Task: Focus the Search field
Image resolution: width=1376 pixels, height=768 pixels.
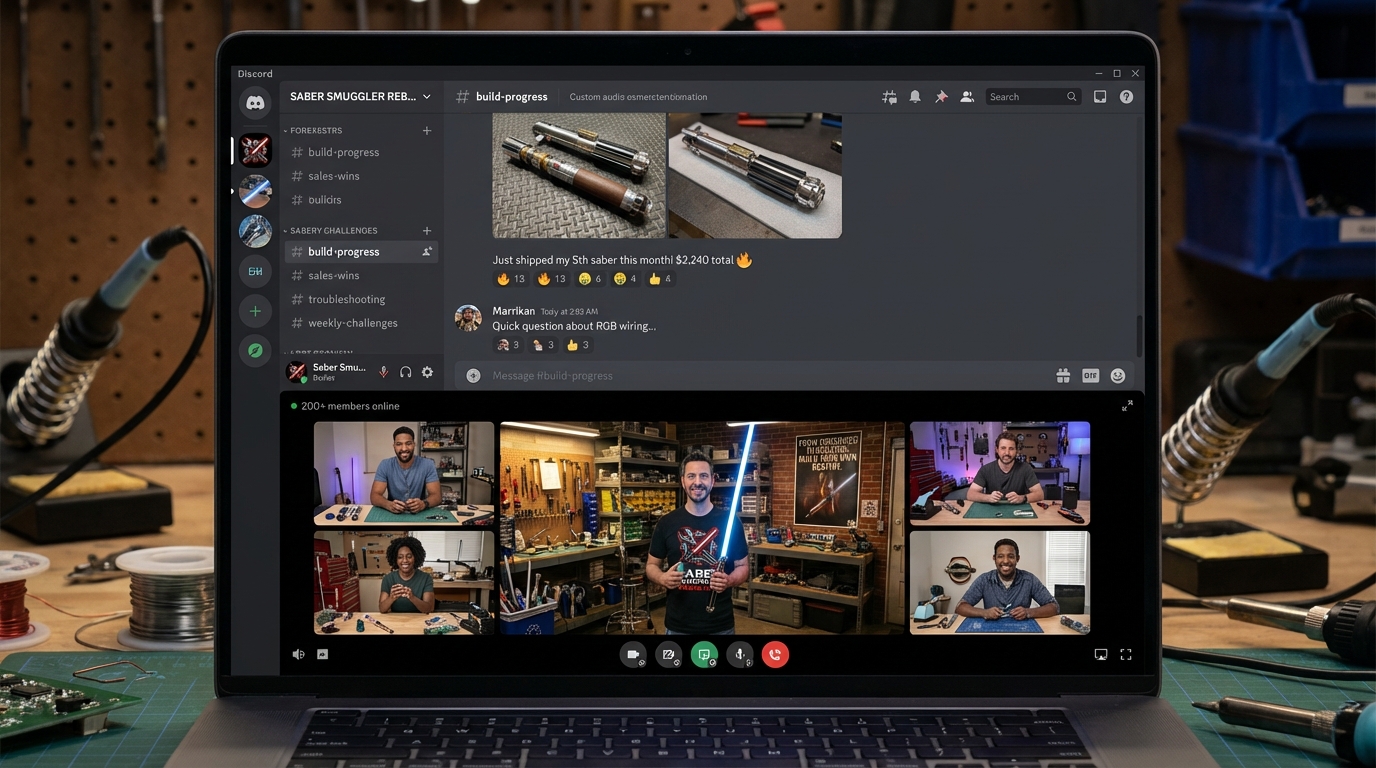Action: click(x=1033, y=97)
